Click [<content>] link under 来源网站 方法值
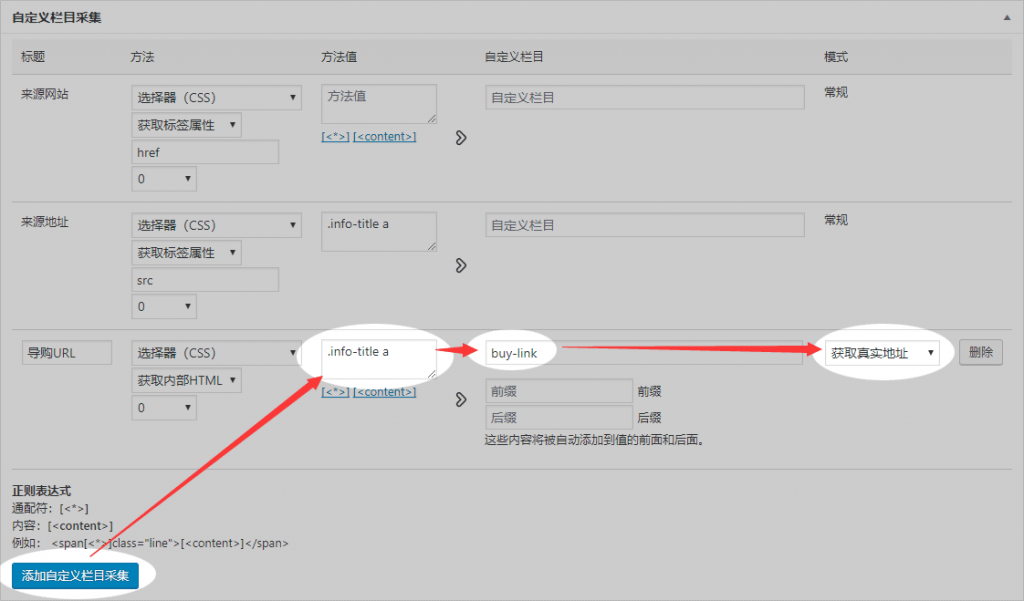This screenshot has height=601, width=1024. (384, 136)
